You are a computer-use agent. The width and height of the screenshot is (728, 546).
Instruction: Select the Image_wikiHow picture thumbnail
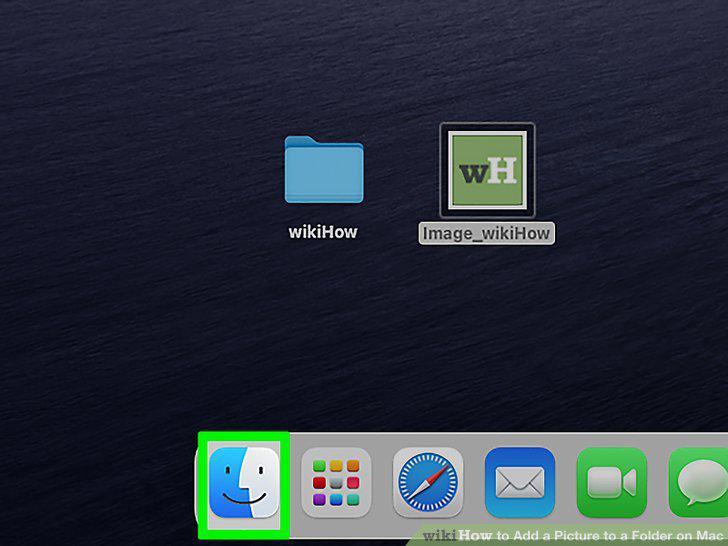(487, 170)
